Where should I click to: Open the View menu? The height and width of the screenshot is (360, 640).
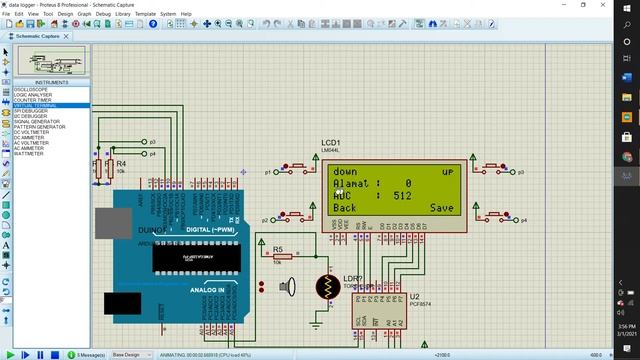[33, 14]
